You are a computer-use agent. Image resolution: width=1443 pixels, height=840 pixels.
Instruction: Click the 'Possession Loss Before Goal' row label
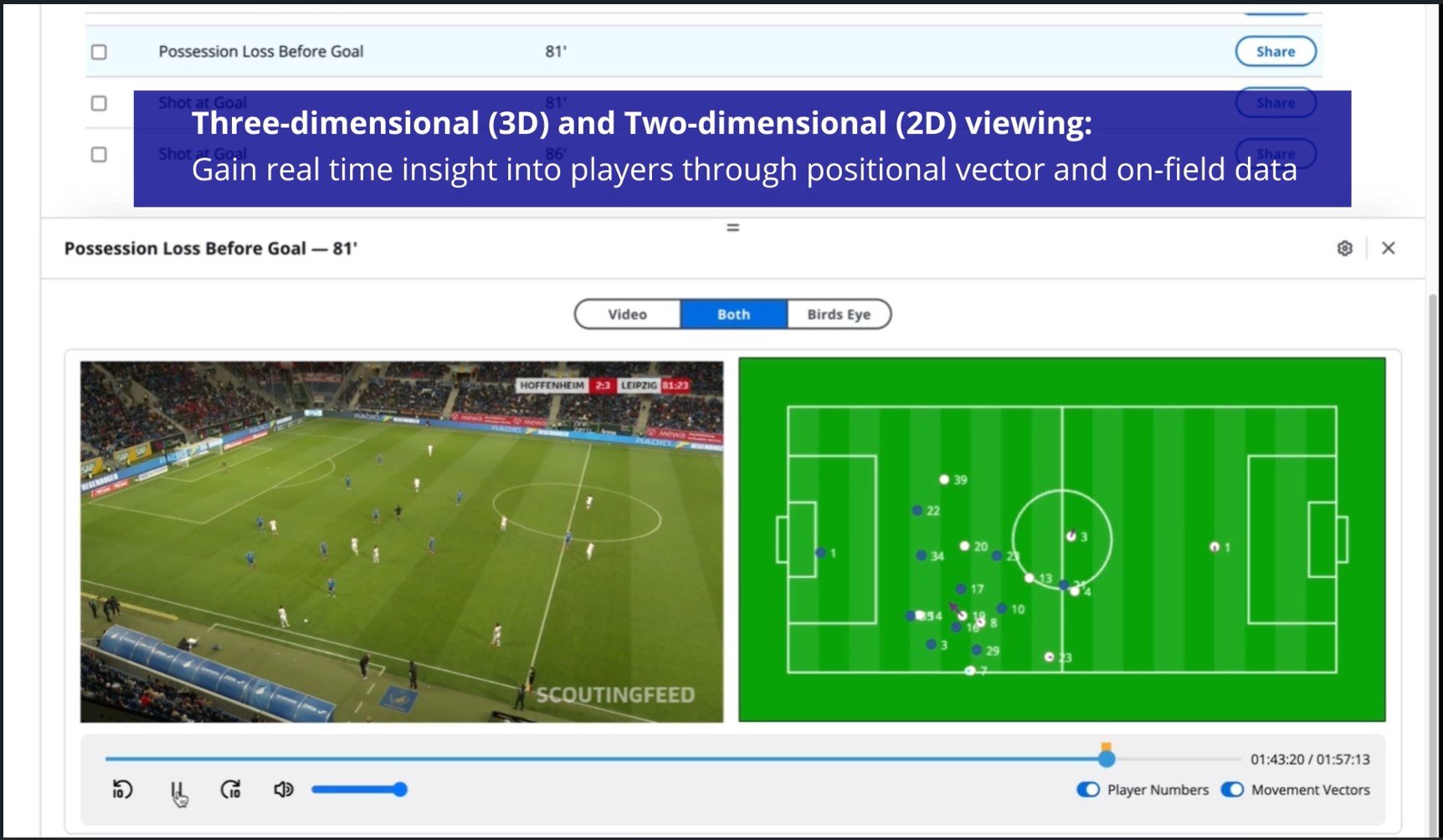click(x=261, y=52)
